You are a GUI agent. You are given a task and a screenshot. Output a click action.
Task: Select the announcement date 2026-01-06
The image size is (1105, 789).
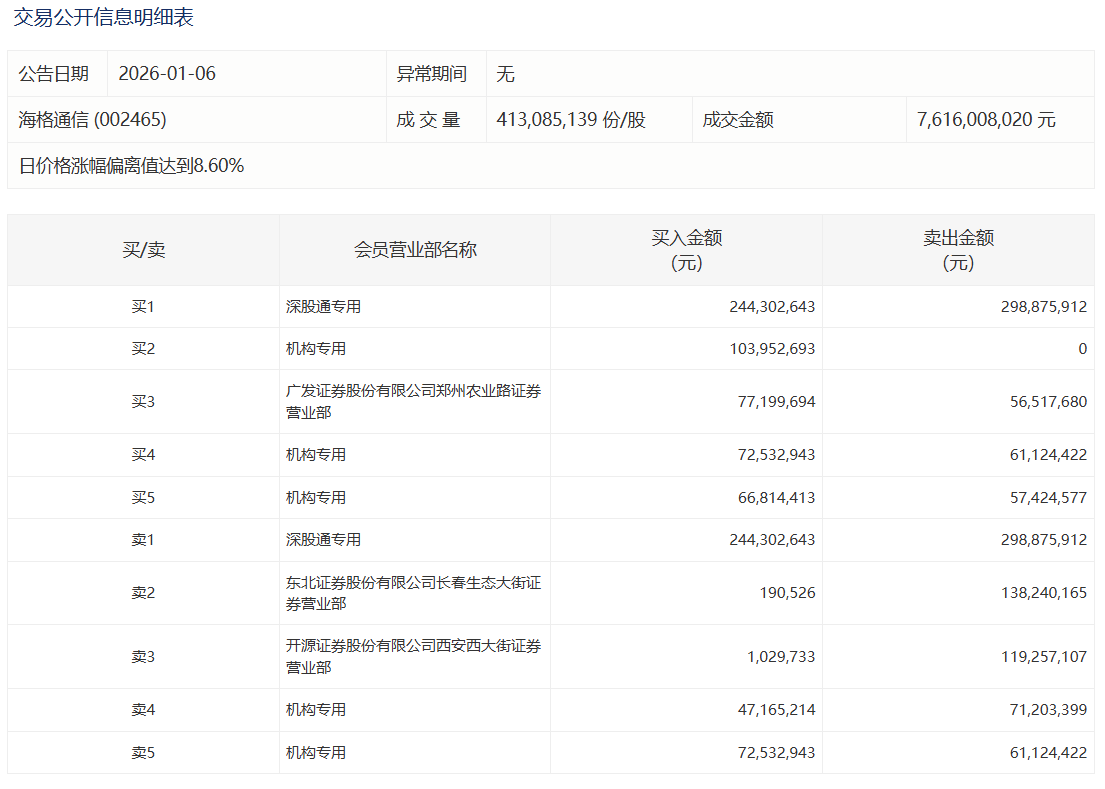167,74
